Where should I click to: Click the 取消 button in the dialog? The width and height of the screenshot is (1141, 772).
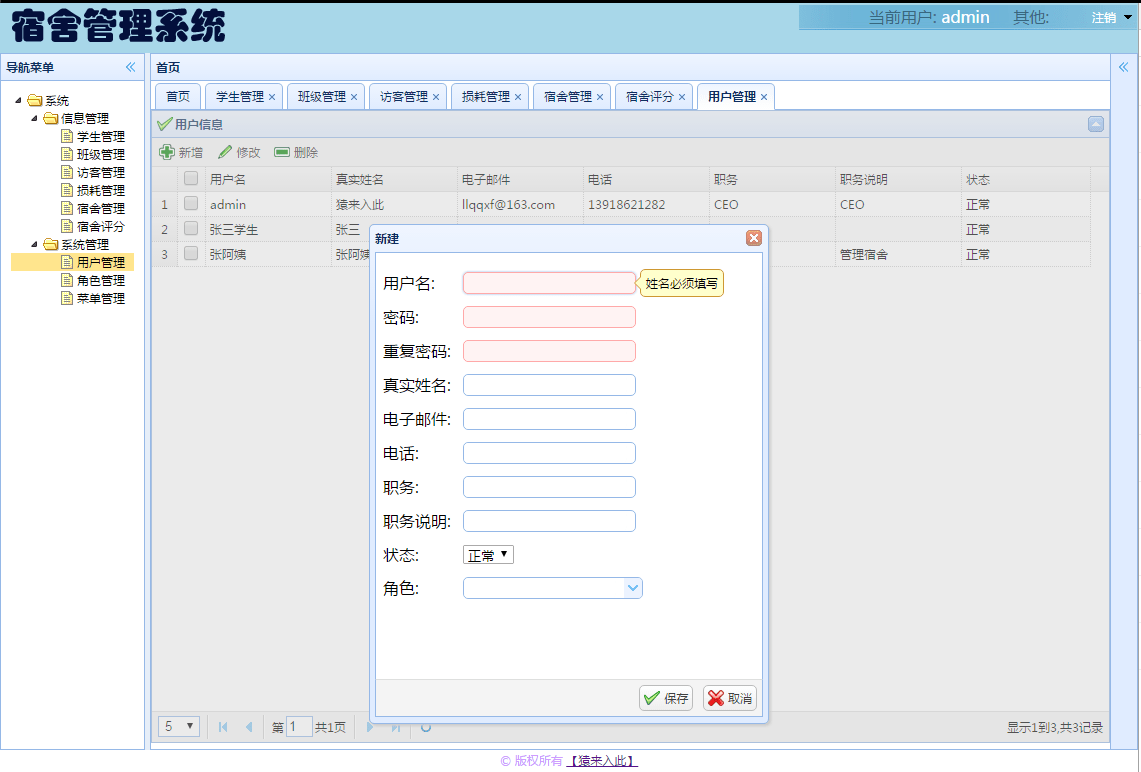[729, 697]
